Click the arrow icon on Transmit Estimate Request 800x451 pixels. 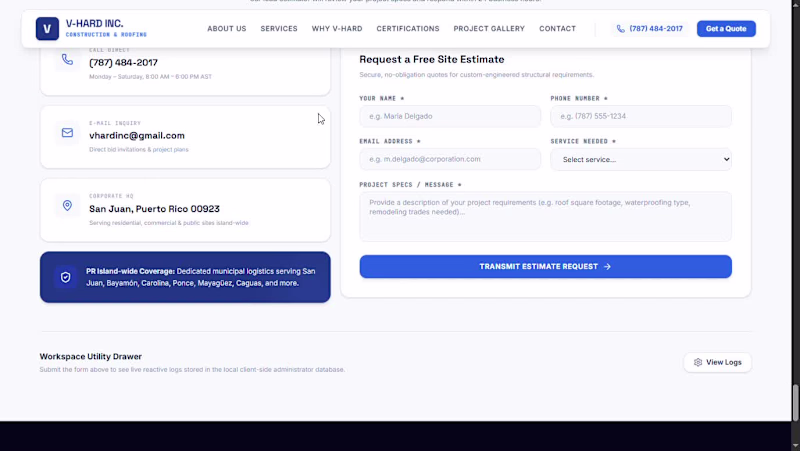[607, 266]
